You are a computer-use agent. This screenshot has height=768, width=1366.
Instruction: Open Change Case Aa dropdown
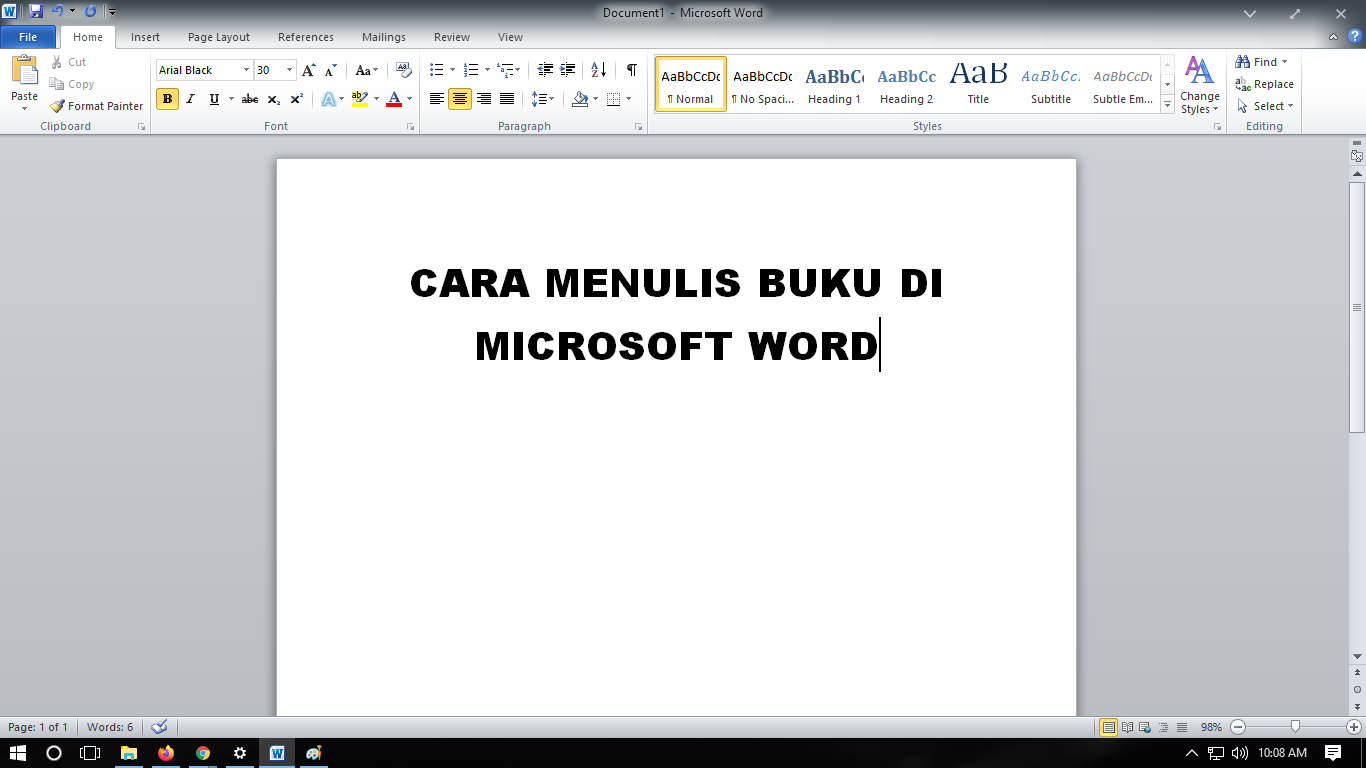[x=367, y=70]
